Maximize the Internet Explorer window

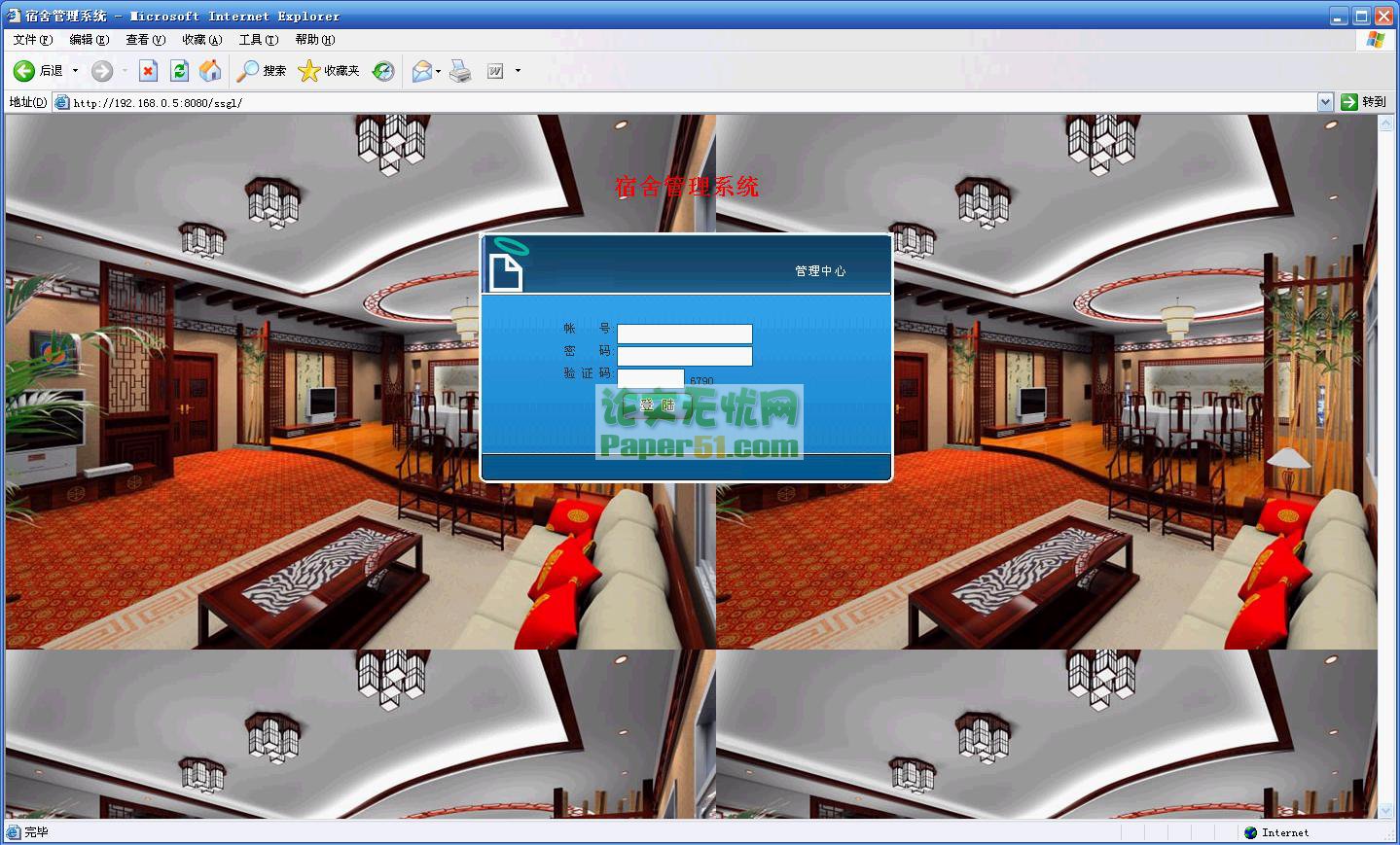point(1361,16)
